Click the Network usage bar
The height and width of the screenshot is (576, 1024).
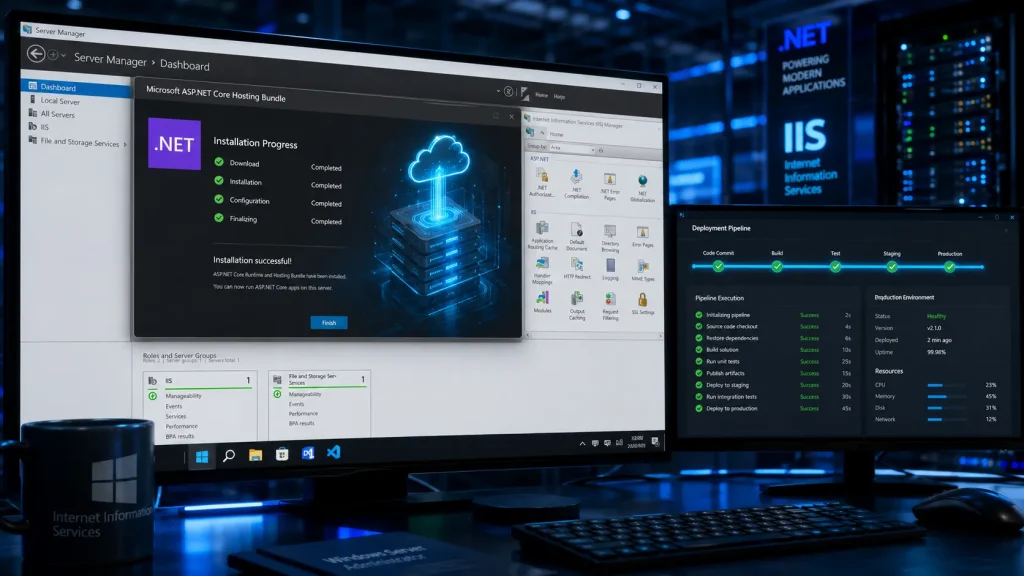pos(946,419)
